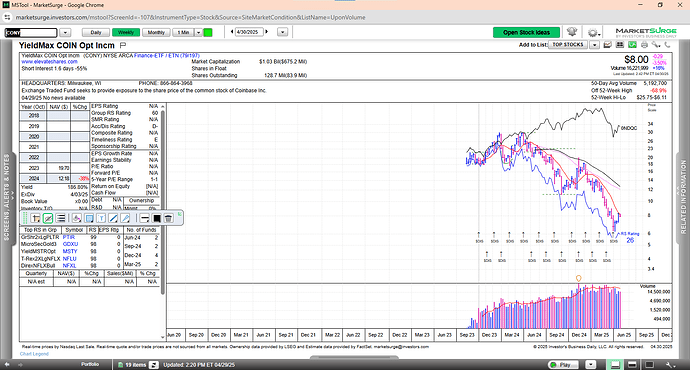The width and height of the screenshot is (690, 370).
Task: Open the wrench tools icon near printer
Action: pos(656,45)
